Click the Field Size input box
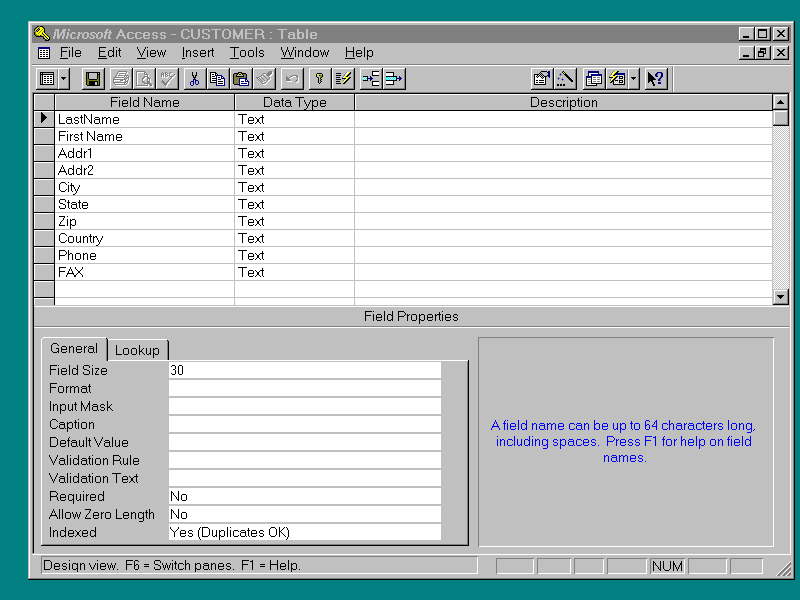800x600 pixels. [304, 370]
